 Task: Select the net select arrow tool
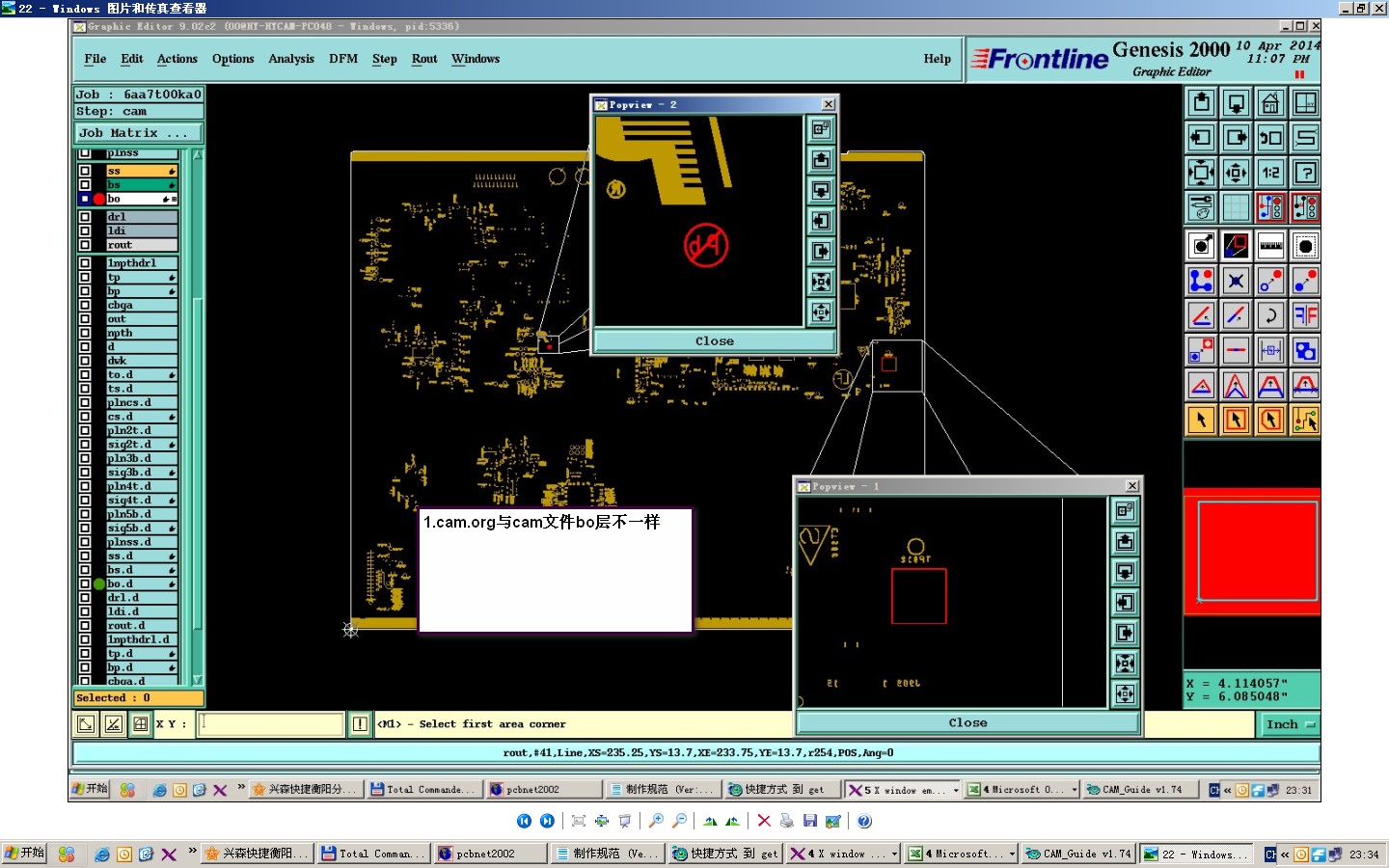(1305, 420)
